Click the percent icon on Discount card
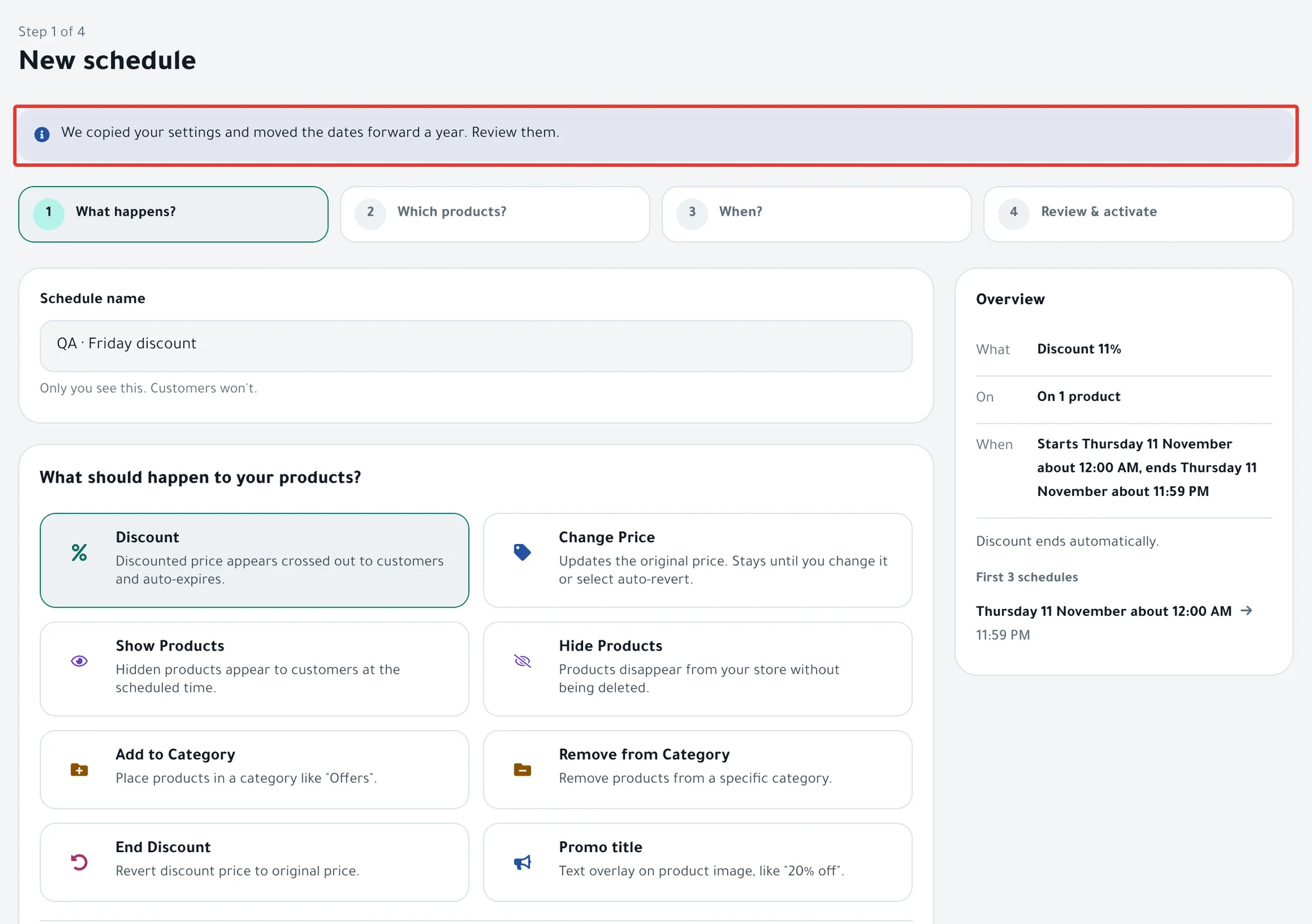This screenshot has height=924, width=1312. (79, 552)
